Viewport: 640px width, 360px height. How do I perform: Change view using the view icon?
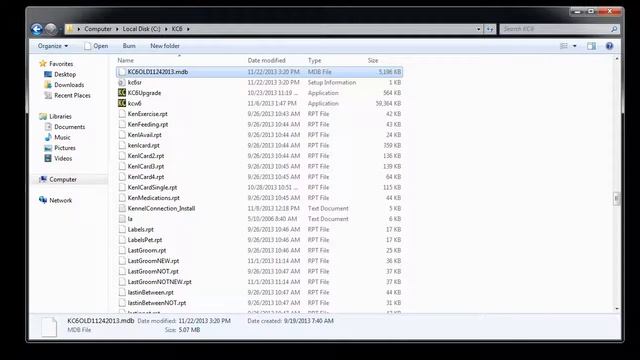tap(564, 46)
